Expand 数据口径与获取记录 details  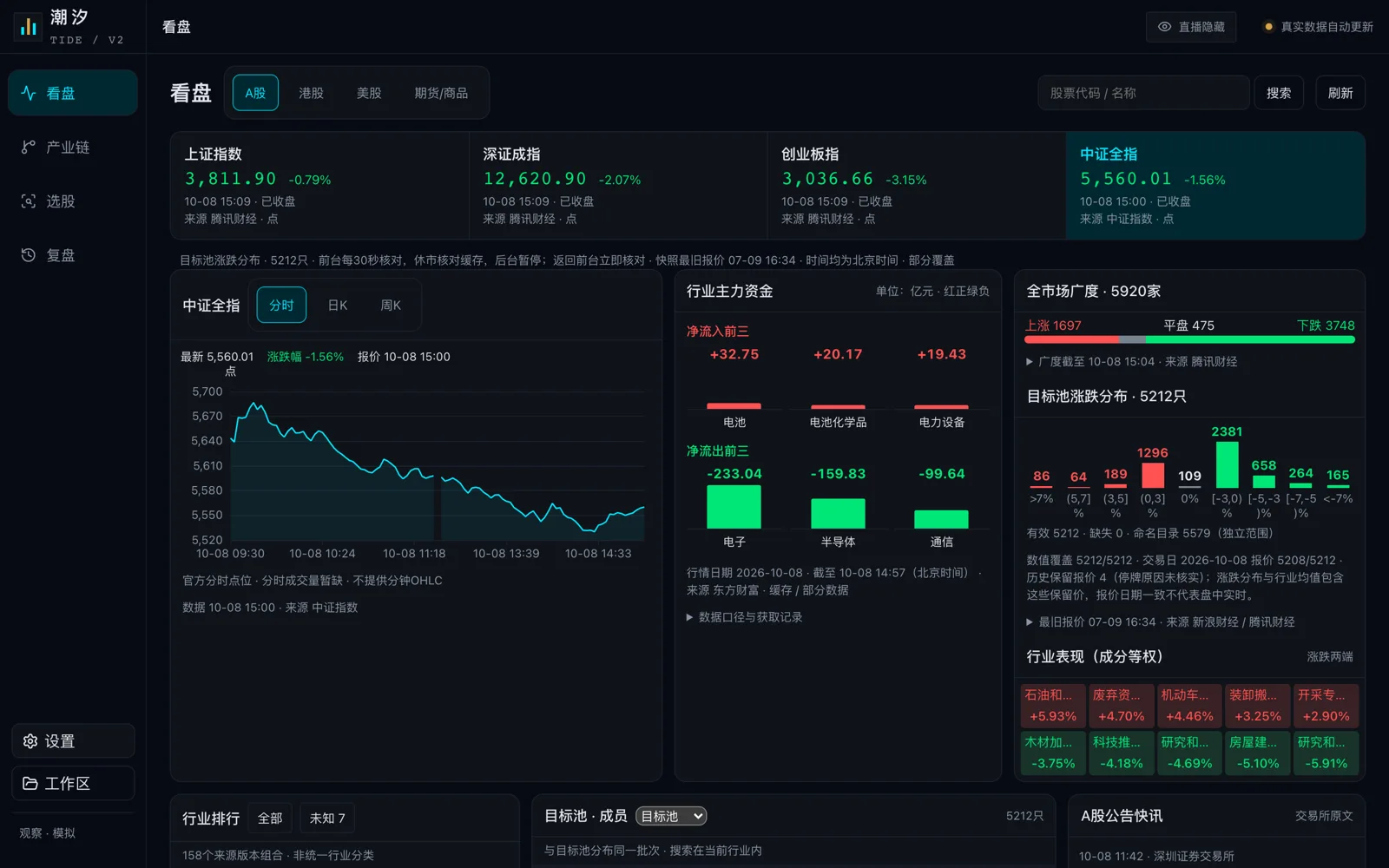(745, 617)
